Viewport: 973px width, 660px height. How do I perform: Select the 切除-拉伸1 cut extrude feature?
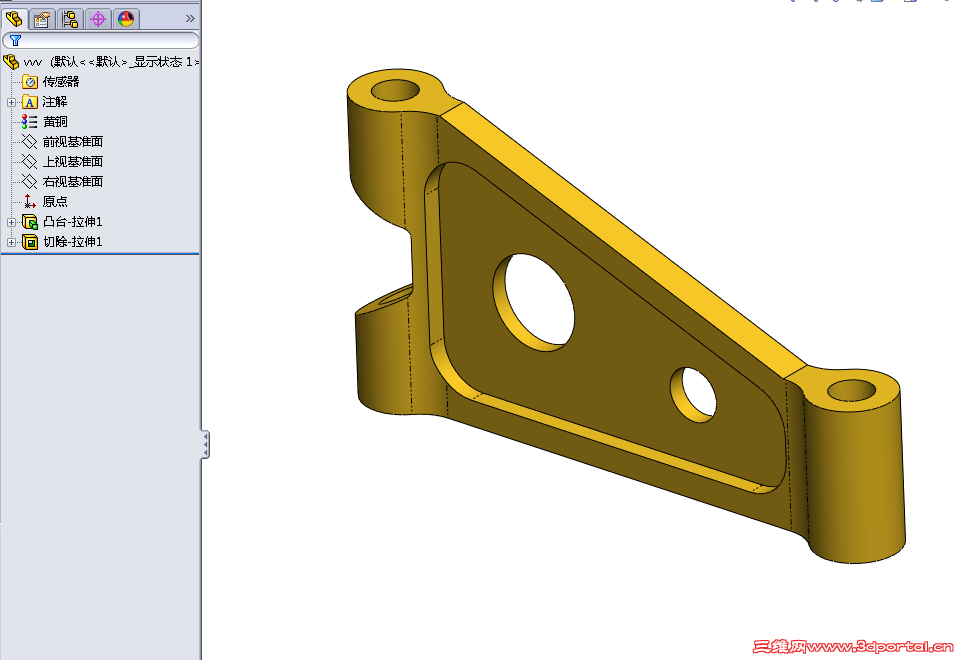pos(63,241)
